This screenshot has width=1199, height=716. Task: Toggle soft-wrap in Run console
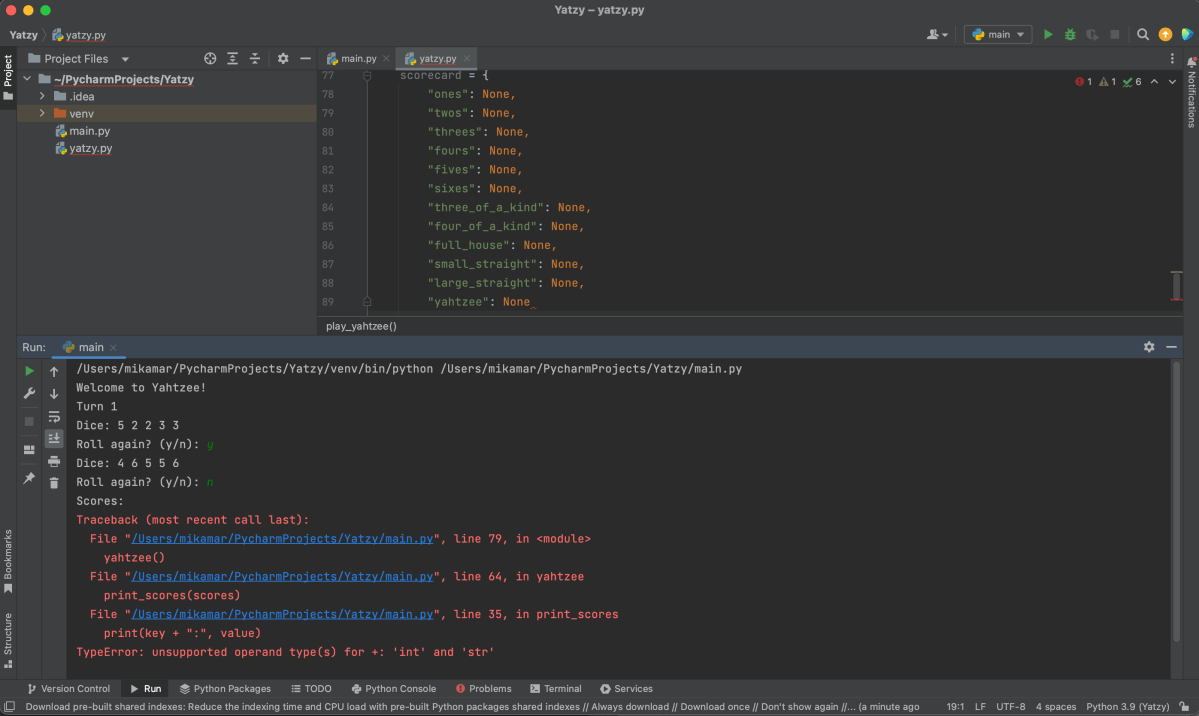(x=54, y=416)
